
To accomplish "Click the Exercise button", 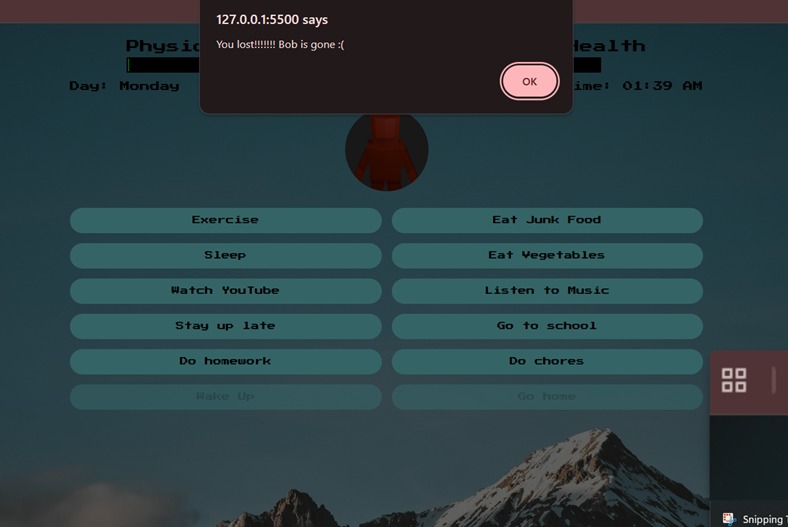I will pyautogui.click(x=226, y=220).
